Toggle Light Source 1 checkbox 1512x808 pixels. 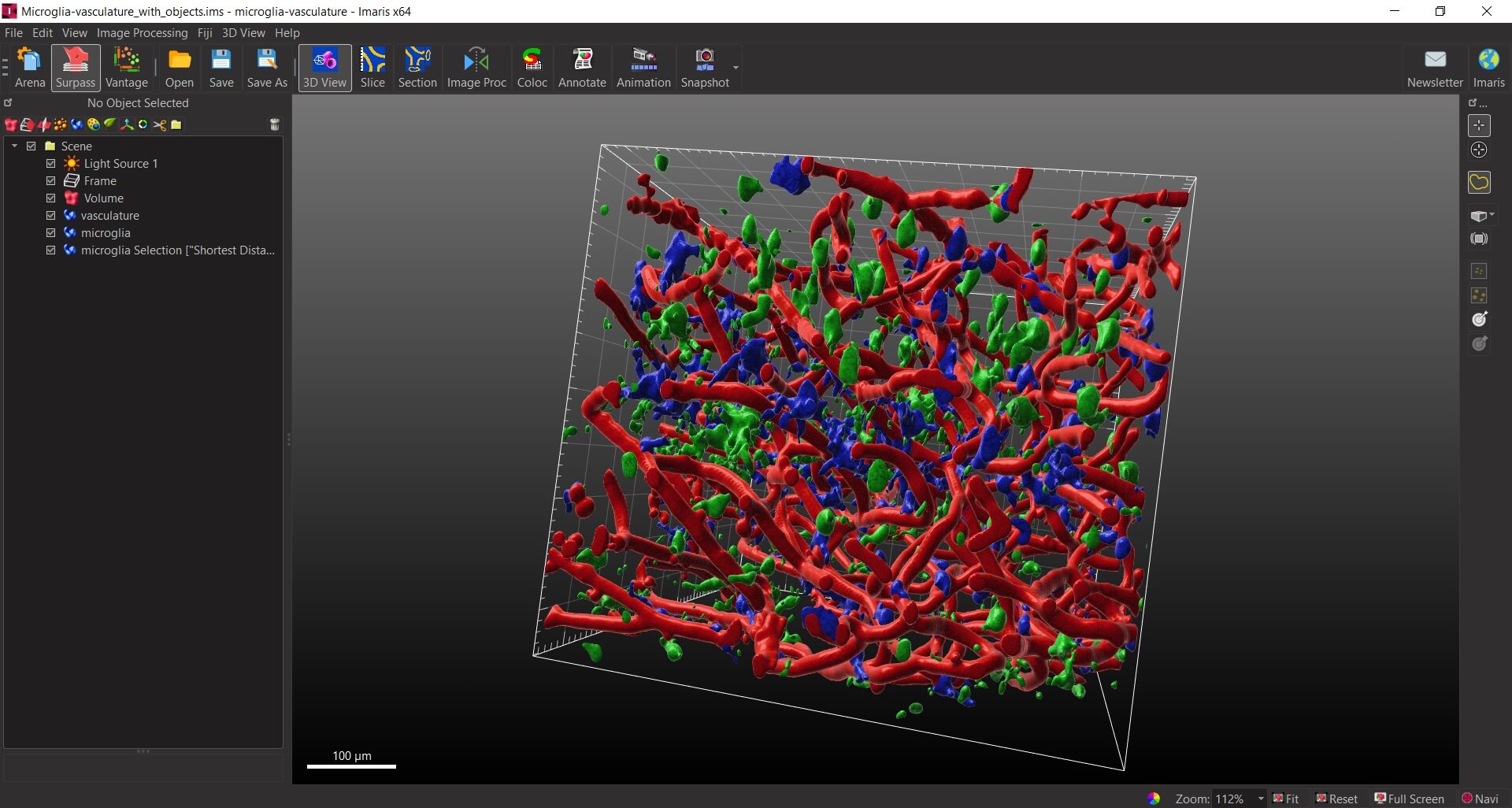point(51,164)
